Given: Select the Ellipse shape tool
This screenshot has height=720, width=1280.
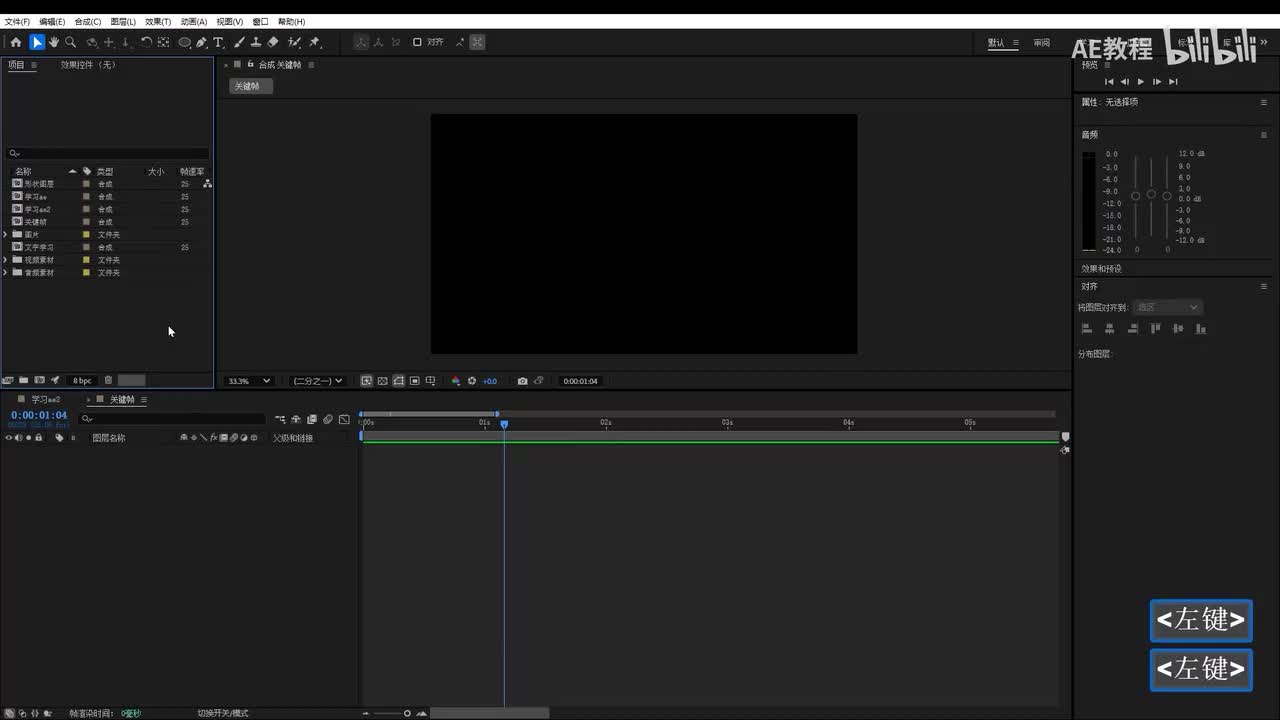Looking at the screenshot, I should pos(185,42).
